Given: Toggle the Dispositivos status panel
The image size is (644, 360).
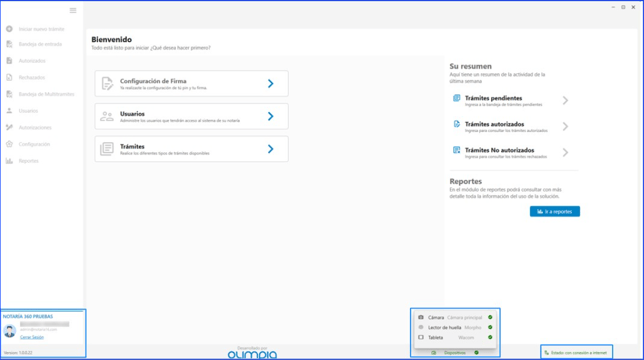Looking at the screenshot, I should [455, 353].
